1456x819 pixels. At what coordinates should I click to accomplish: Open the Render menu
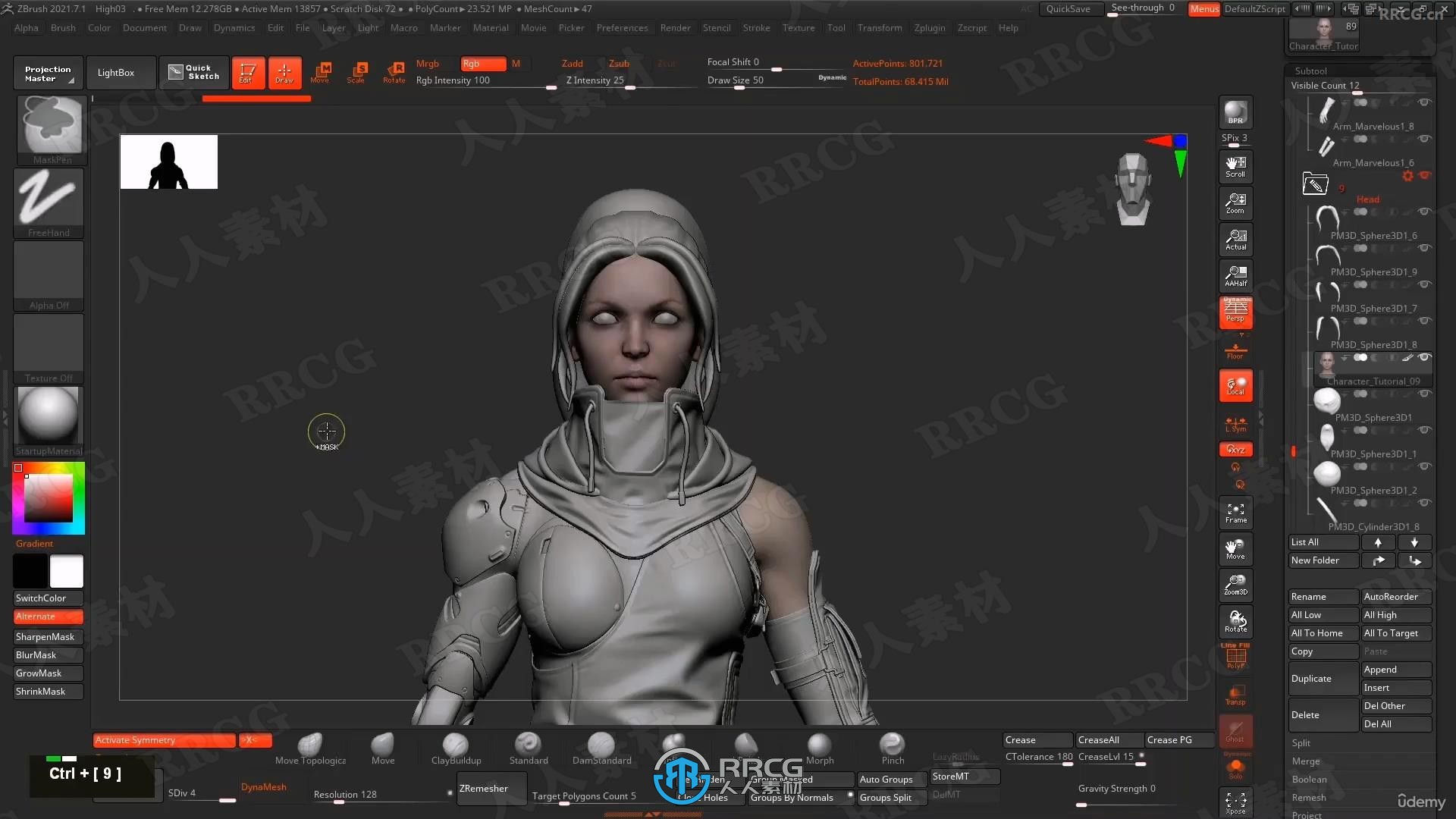pyautogui.click(x=675, y=27)
